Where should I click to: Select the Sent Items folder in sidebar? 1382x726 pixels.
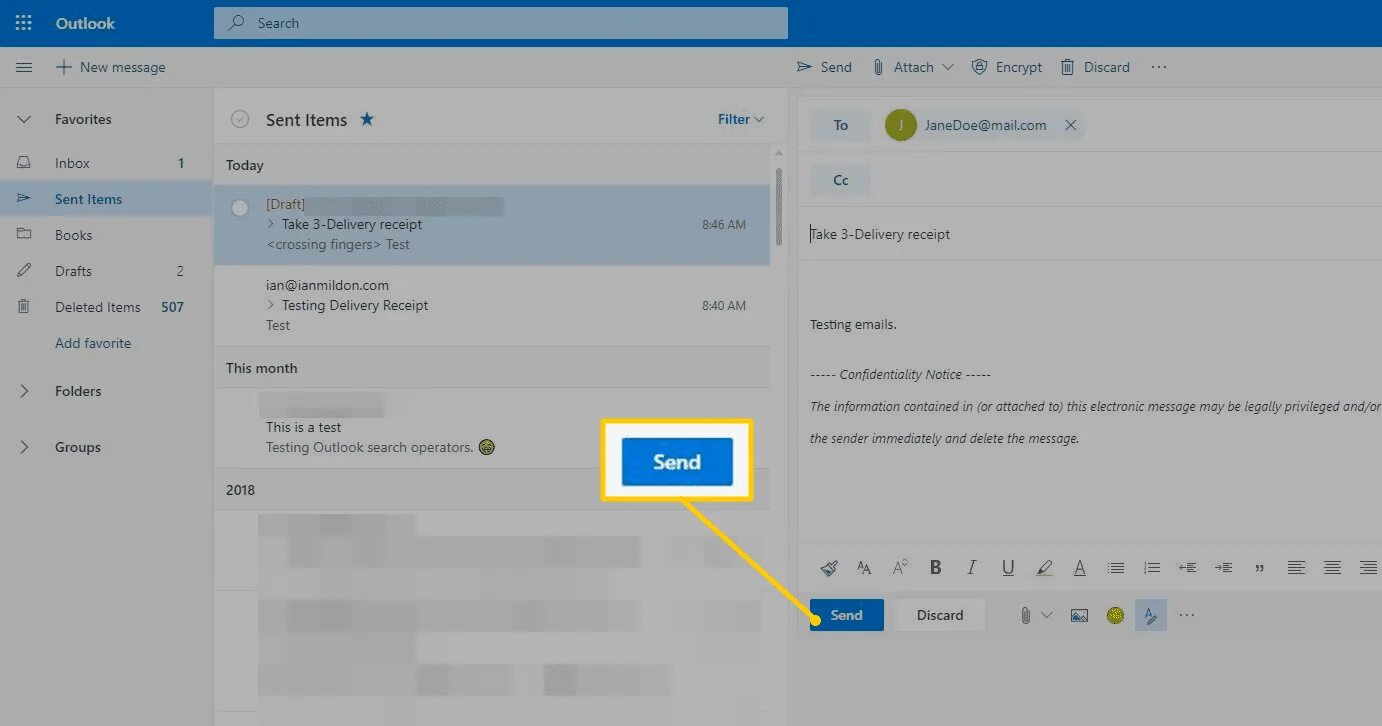click(105, 199)
